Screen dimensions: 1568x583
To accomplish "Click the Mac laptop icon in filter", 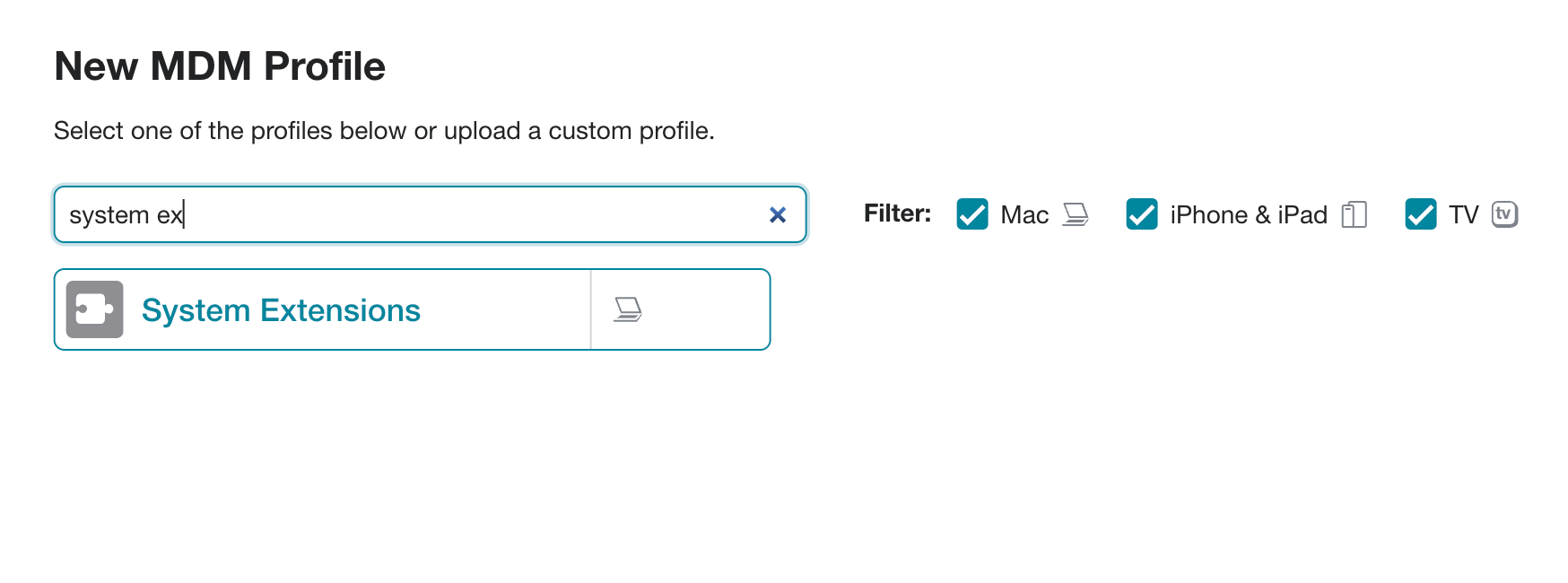I will (1075, 214).
